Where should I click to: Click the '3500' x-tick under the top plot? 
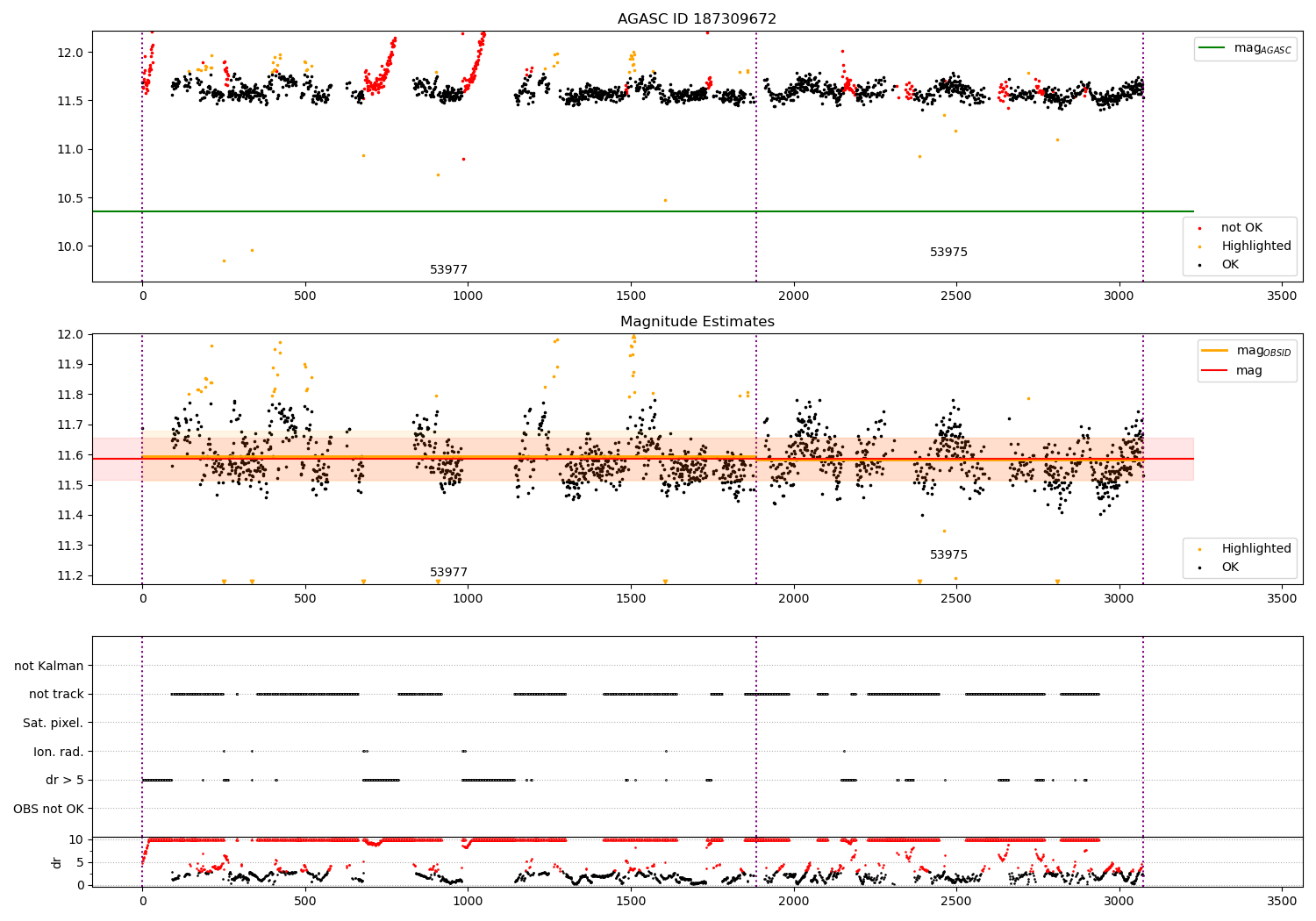(1282, 296)
